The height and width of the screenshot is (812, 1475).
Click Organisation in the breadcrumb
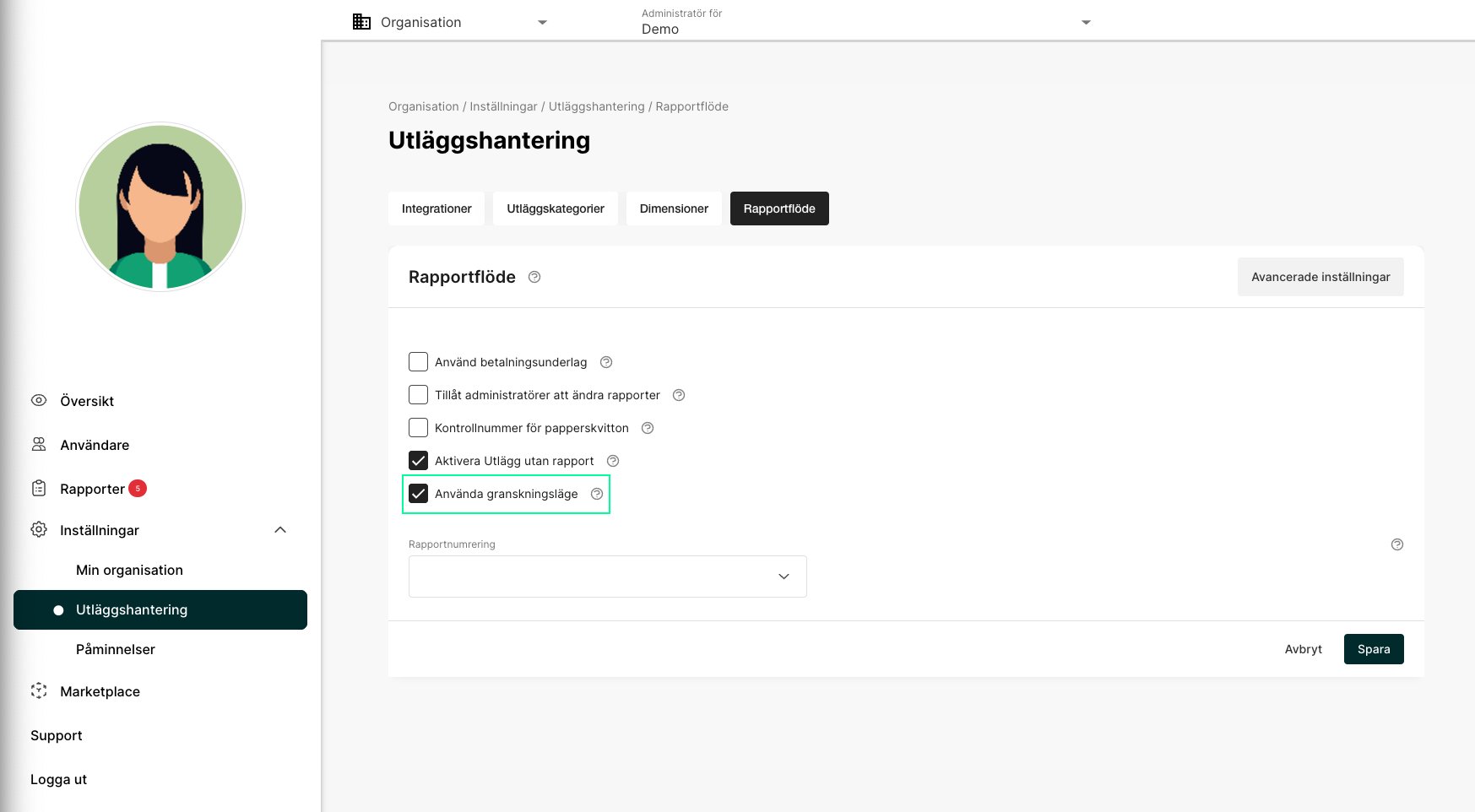[x=424, y=106]
